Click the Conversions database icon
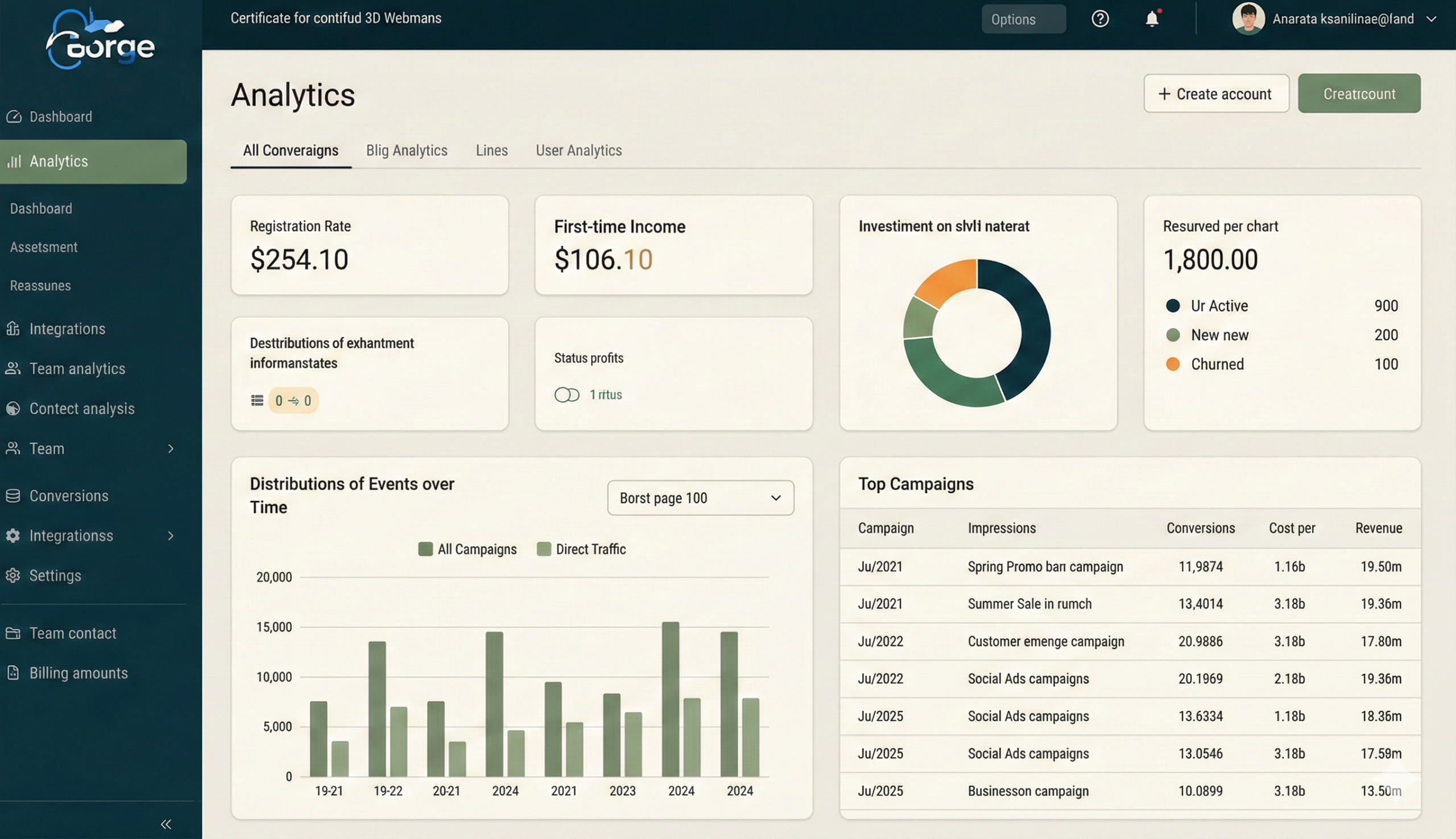Viewport: 1456px width, 839px height. 13,496
